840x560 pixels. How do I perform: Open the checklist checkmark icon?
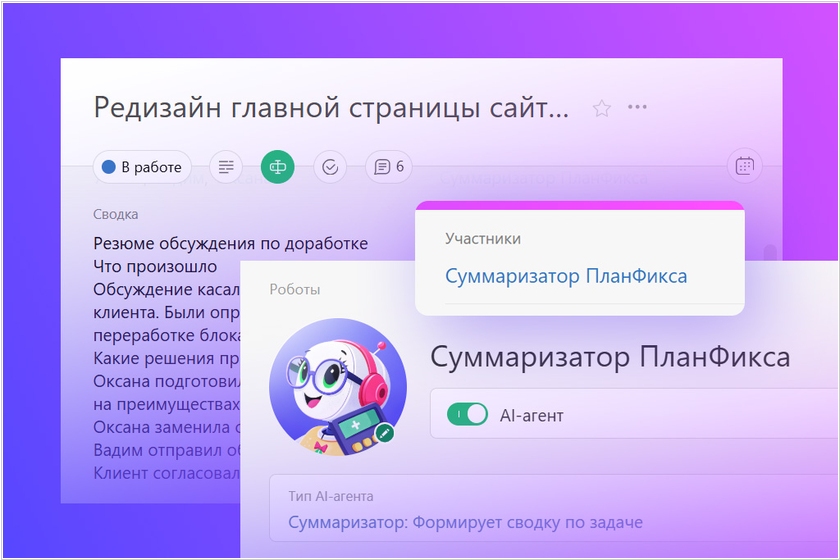tap(330, 167)
